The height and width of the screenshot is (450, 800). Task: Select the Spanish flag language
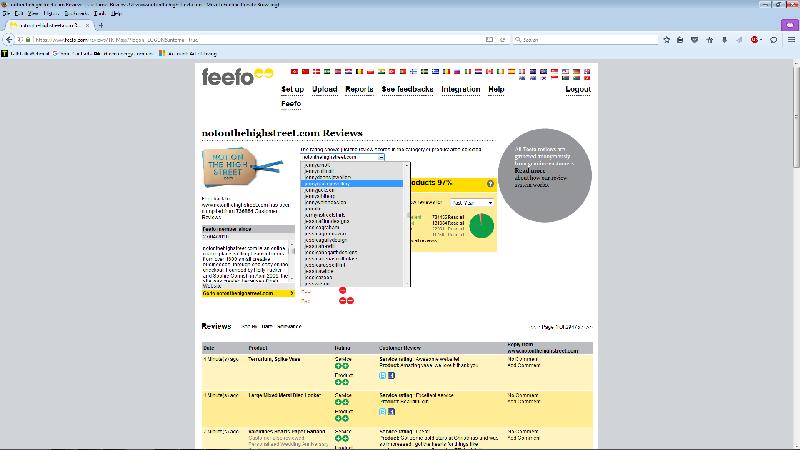point(511,72)
